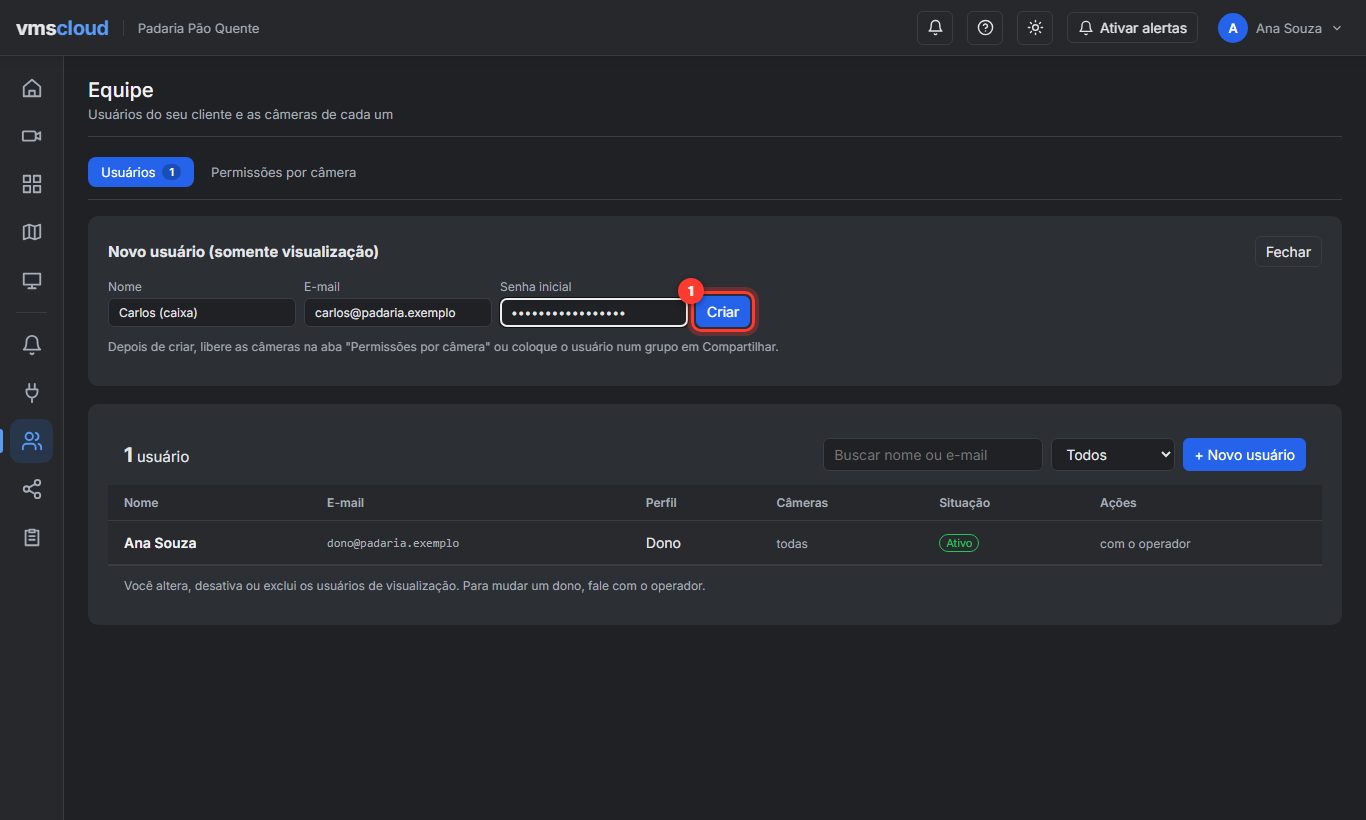Open the cameras icon in sidebar
Screen dimensions: 1366x820
32,136
